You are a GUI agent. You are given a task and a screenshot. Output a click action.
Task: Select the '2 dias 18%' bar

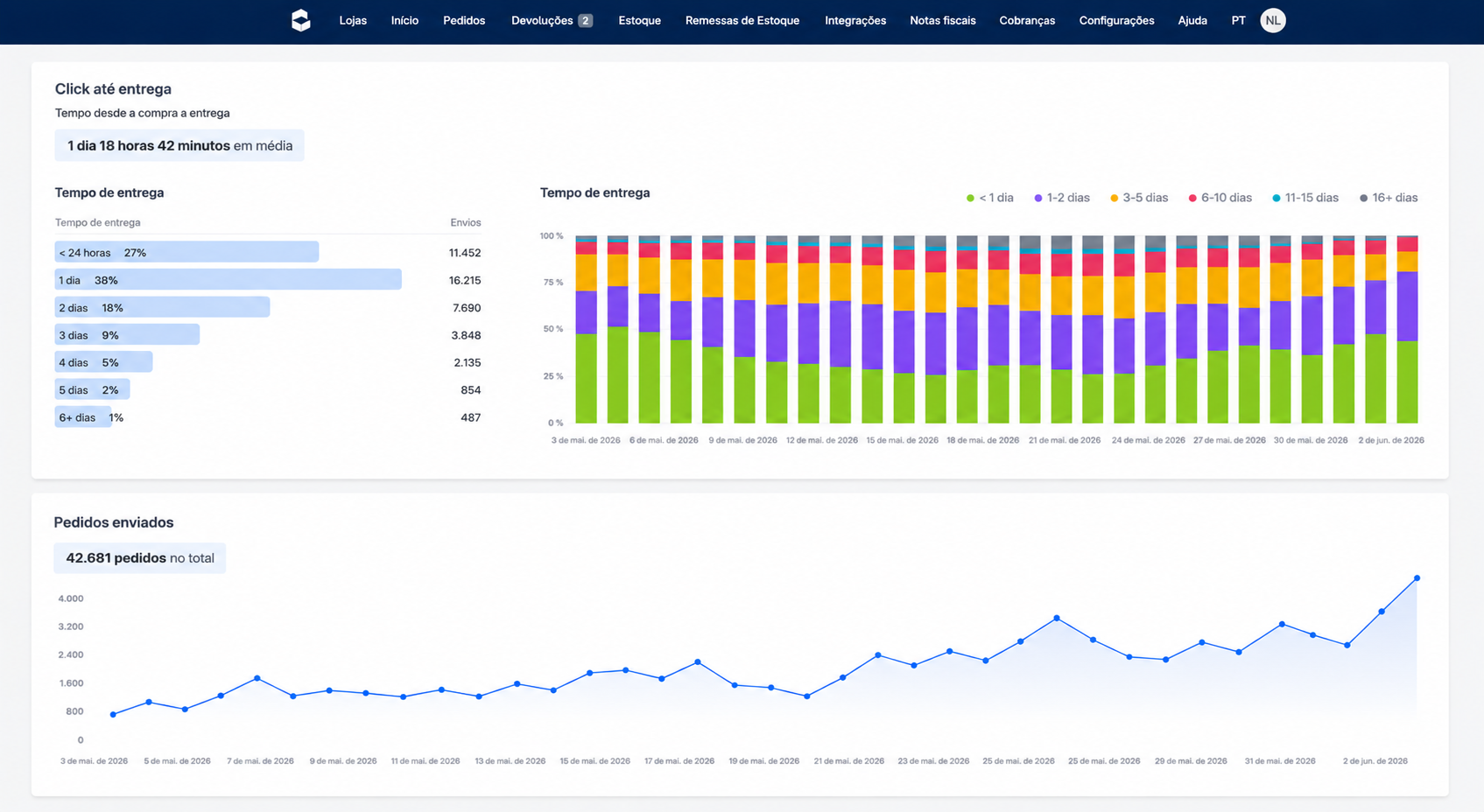(162, 307)
